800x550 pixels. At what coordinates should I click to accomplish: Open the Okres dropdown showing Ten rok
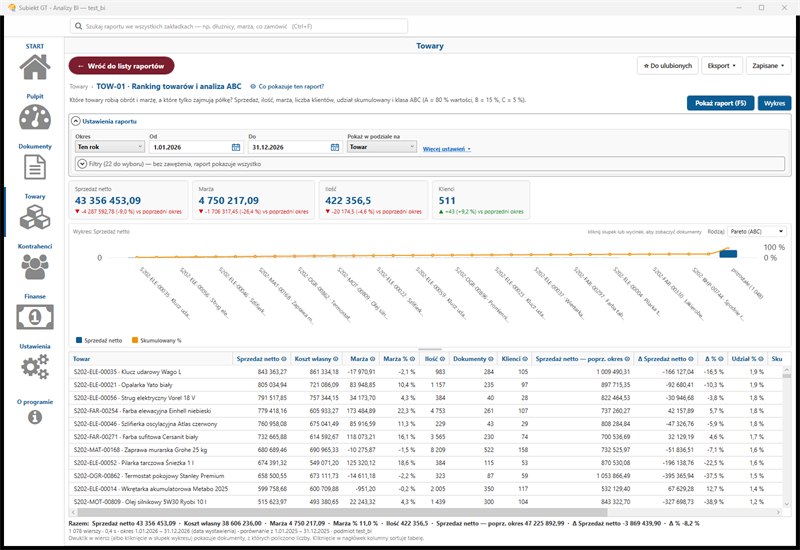[x=110, y=147]
